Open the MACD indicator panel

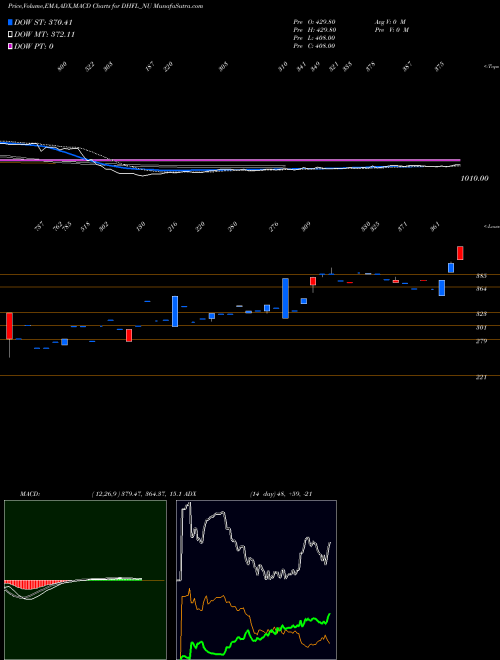(x=85, y=580)
